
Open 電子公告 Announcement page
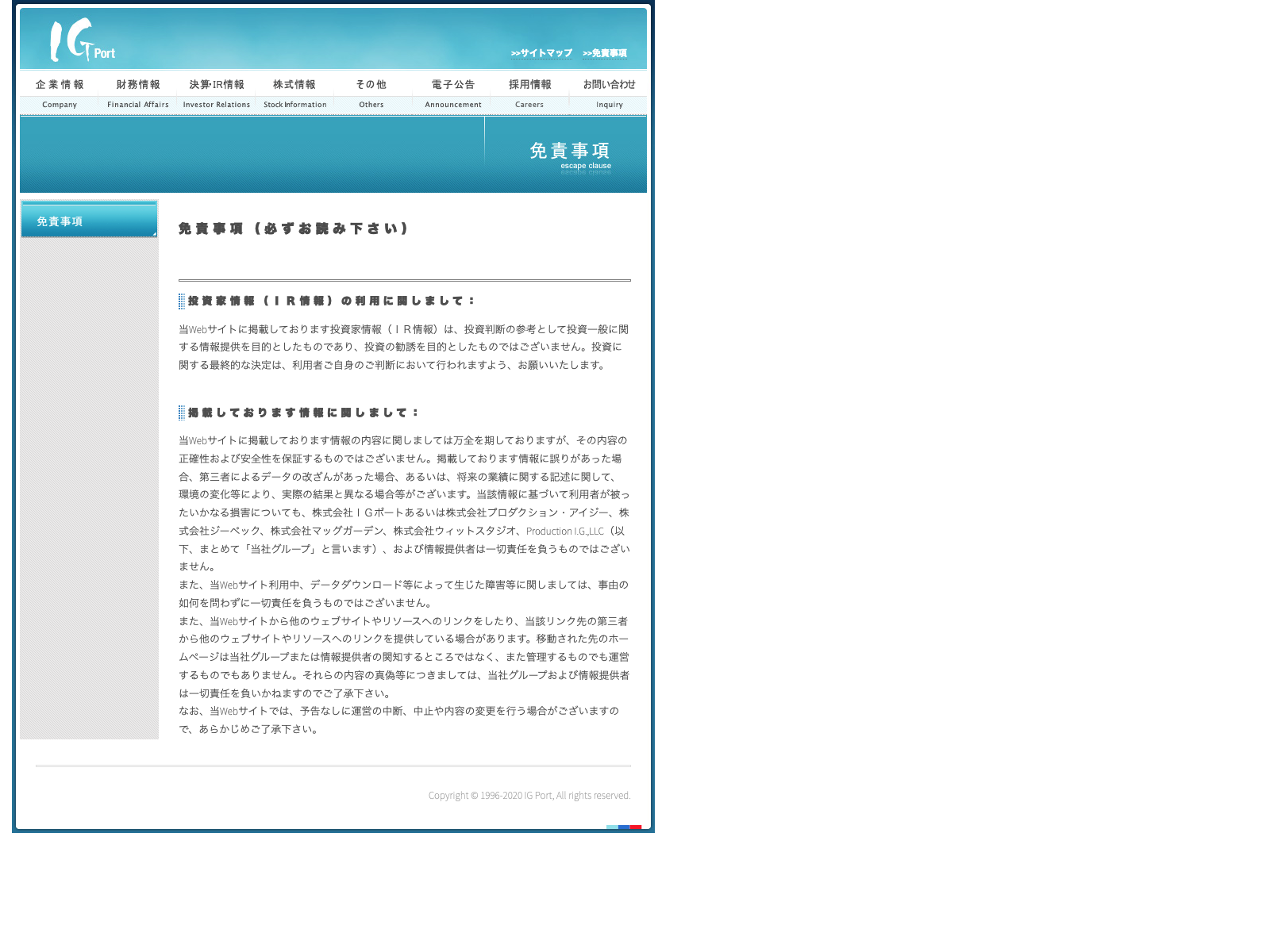(x=452, y=93)
